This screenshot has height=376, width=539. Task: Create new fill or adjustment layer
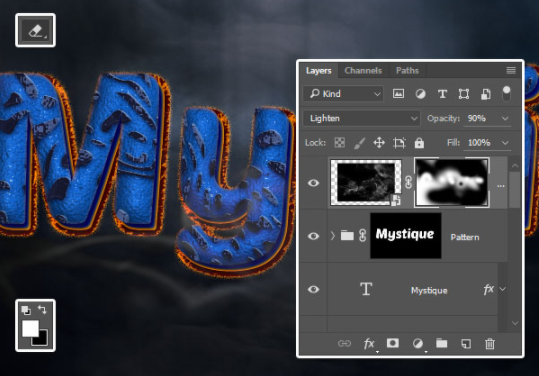[418, 343]
